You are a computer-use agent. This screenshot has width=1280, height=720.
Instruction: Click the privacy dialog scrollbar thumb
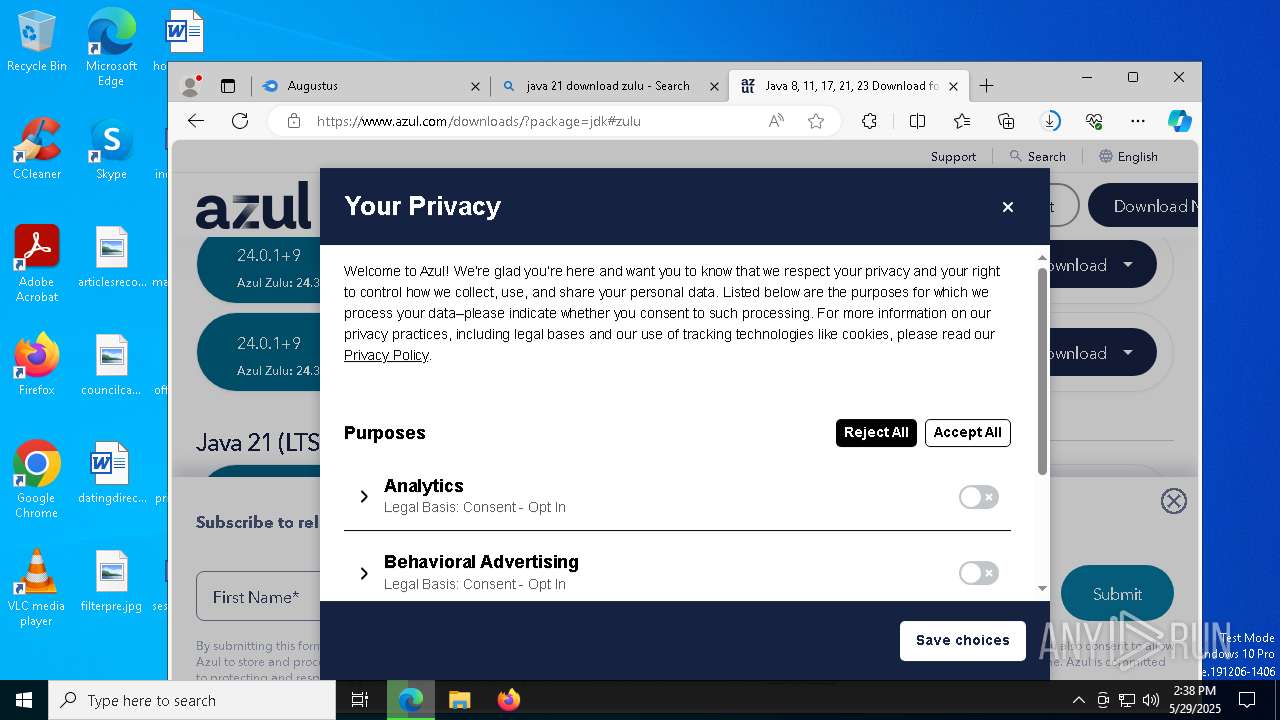tap(1042, 370)
